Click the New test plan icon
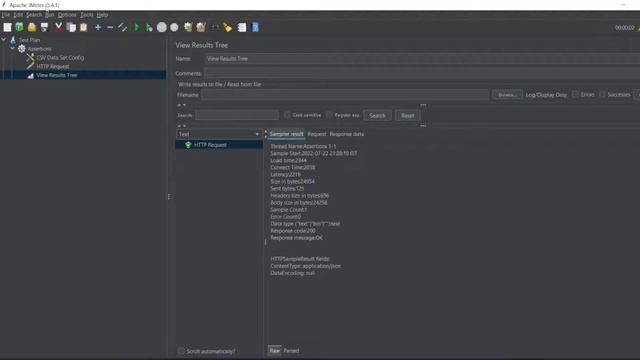The height and width of the screenshot is (360, 640). click(x=7, y=27)
